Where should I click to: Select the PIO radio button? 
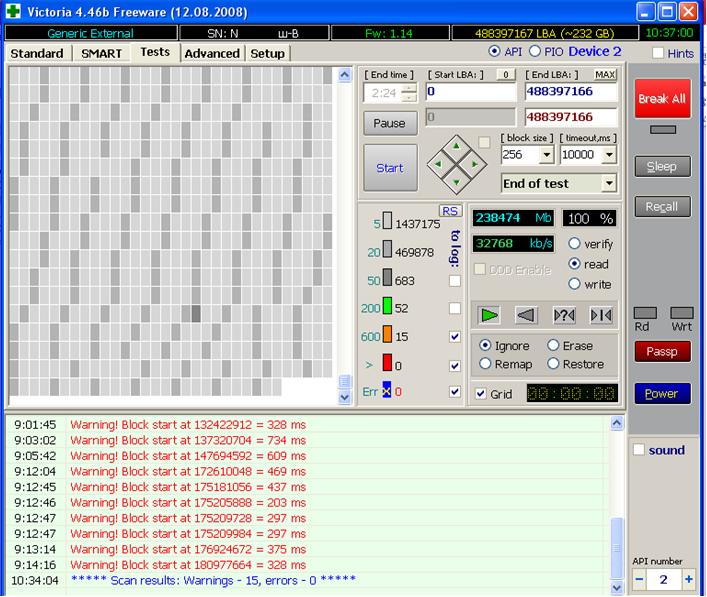coord(535,51)
